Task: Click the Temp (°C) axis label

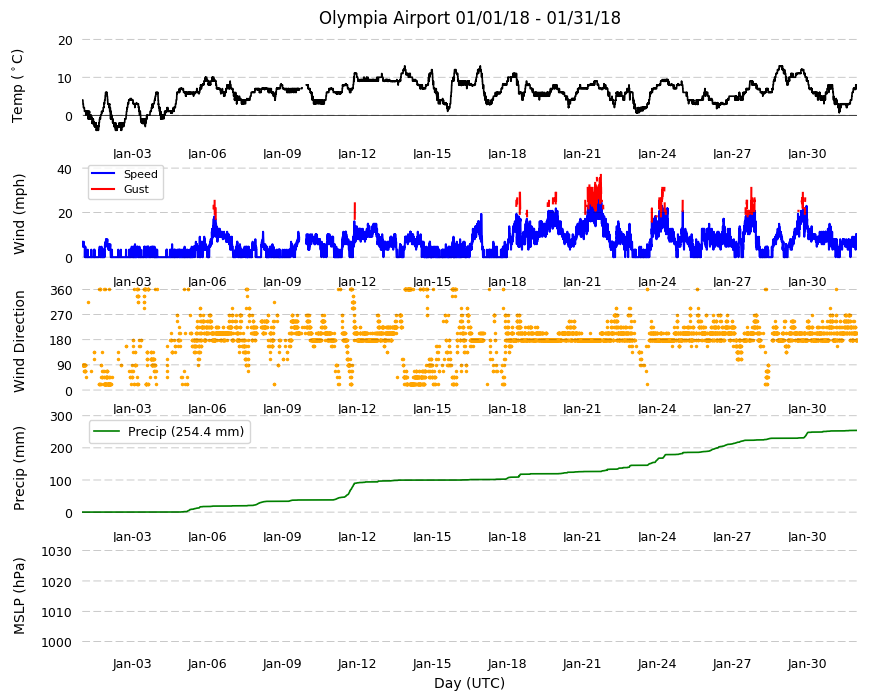Action: (x=18, y=85)
